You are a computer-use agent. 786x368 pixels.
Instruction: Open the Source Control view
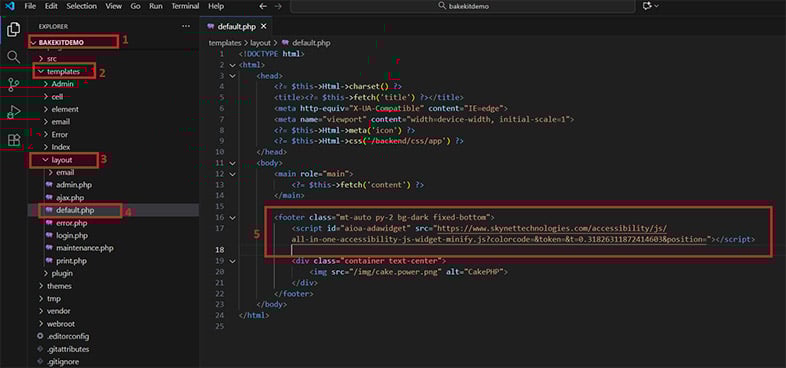pos(14,84)
